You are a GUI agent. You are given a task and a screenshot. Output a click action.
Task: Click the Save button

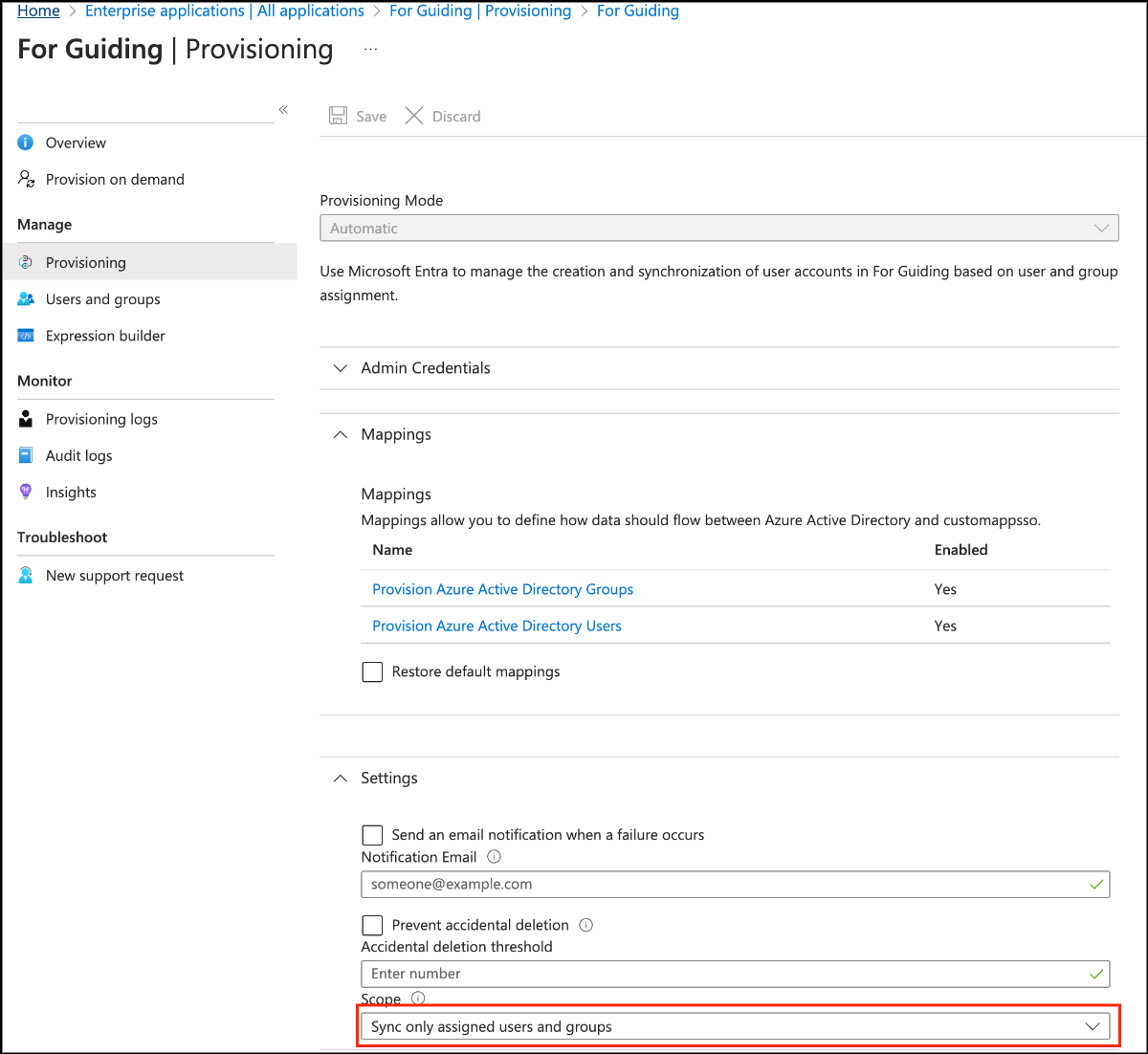pyautogui.click(x=359, y=116)
